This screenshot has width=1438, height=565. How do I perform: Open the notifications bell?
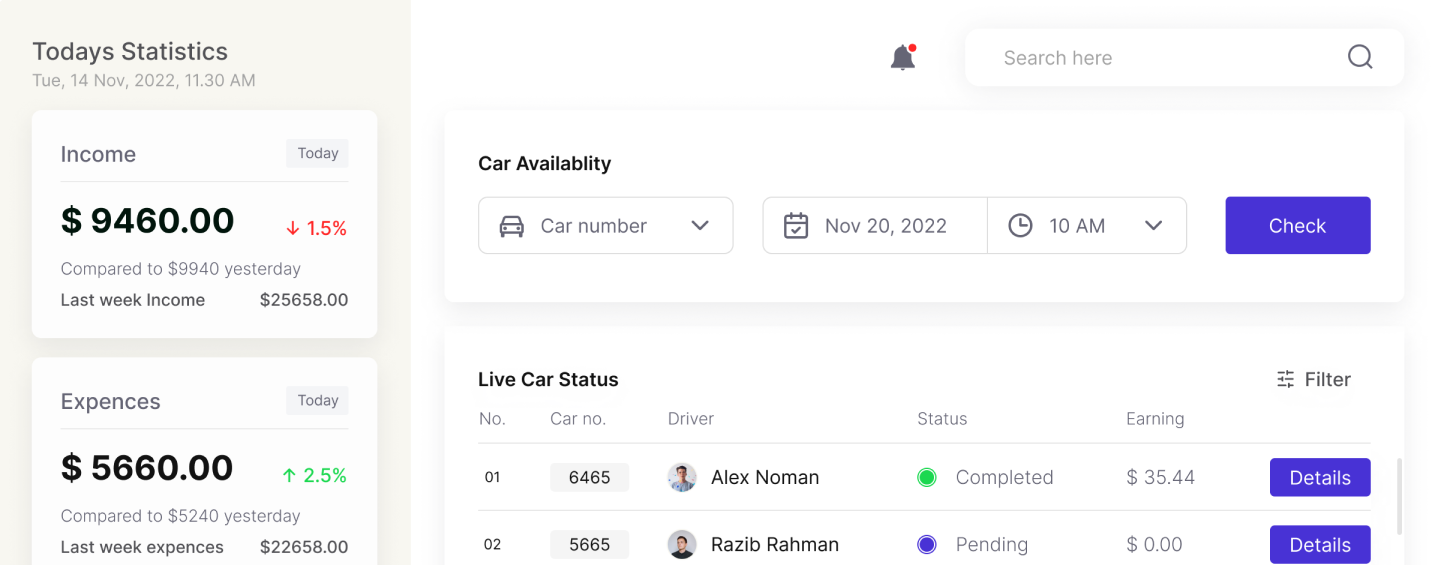(903, 58)
